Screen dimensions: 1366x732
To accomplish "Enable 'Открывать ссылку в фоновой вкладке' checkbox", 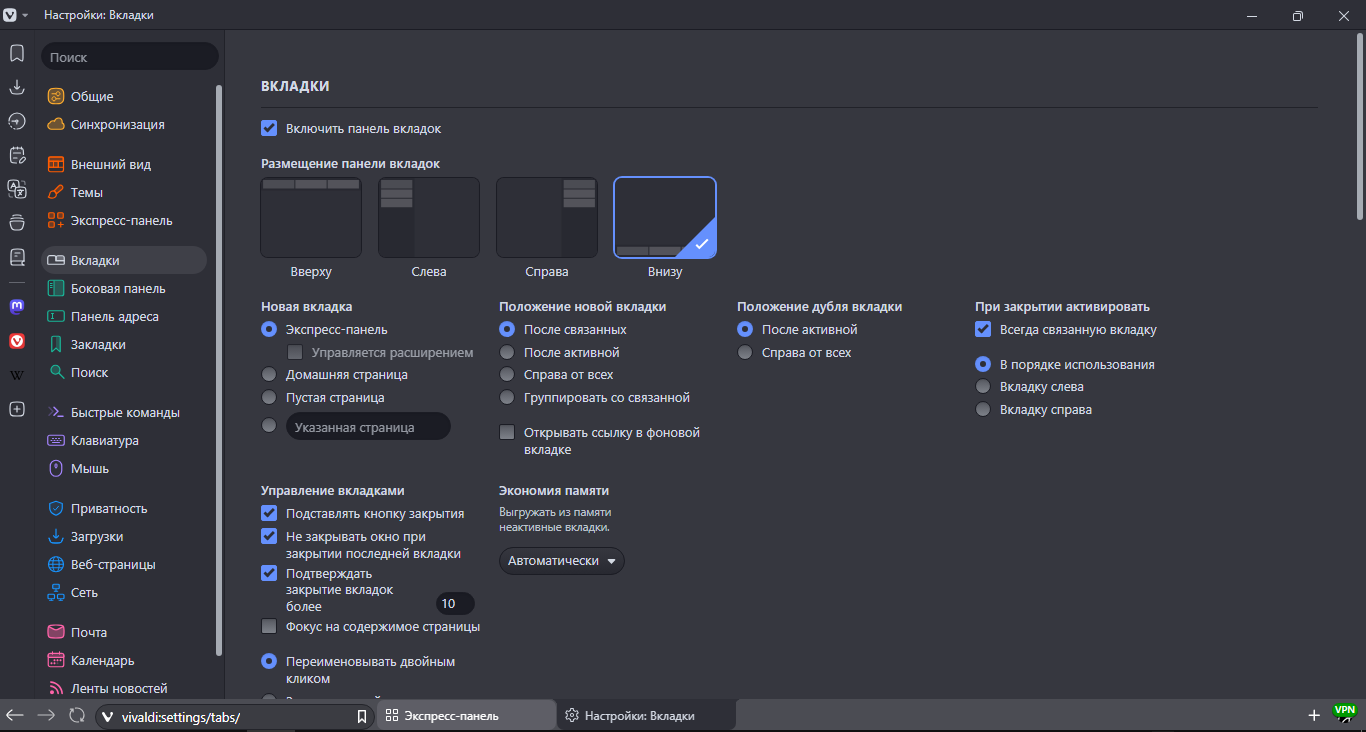I will pos(507,433).
